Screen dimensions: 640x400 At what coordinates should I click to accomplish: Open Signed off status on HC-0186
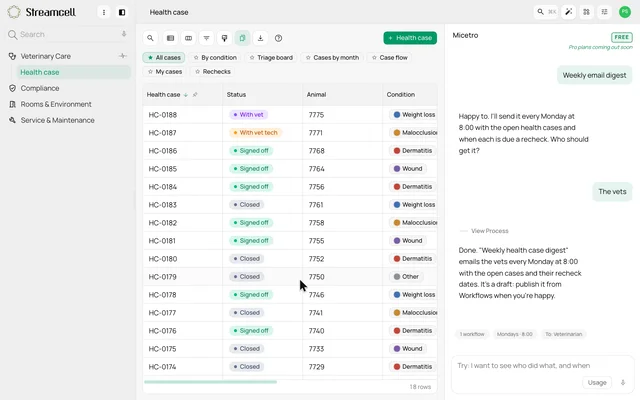point(251,151)
